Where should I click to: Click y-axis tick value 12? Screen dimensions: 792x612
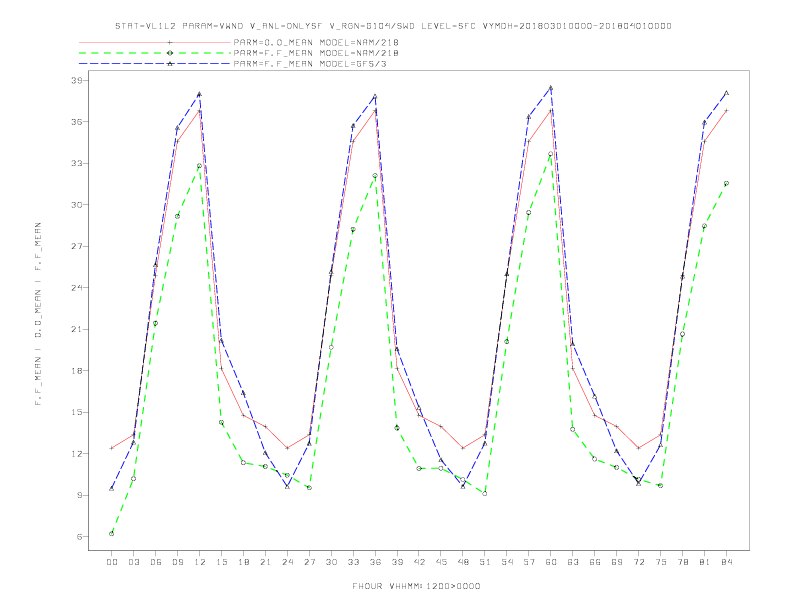point(76,453)
